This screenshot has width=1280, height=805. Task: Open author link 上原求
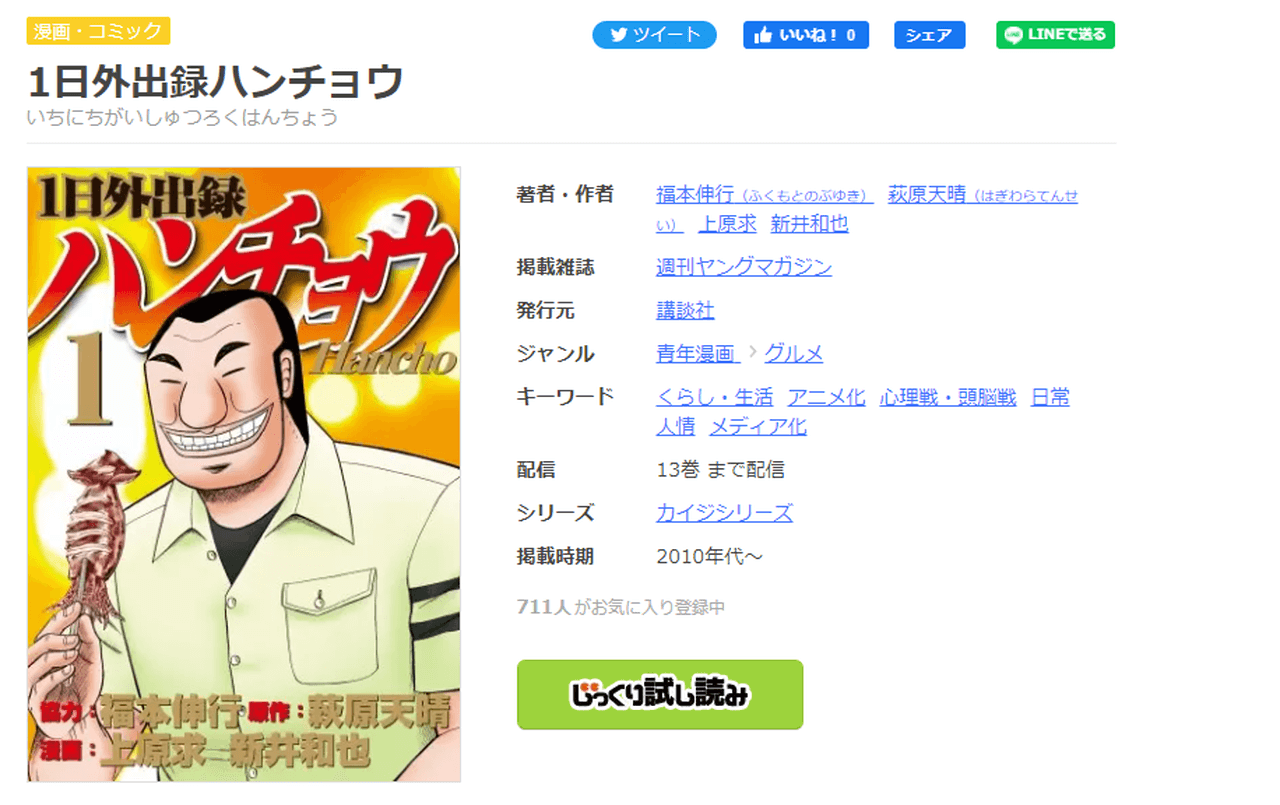tap(727, 224)
